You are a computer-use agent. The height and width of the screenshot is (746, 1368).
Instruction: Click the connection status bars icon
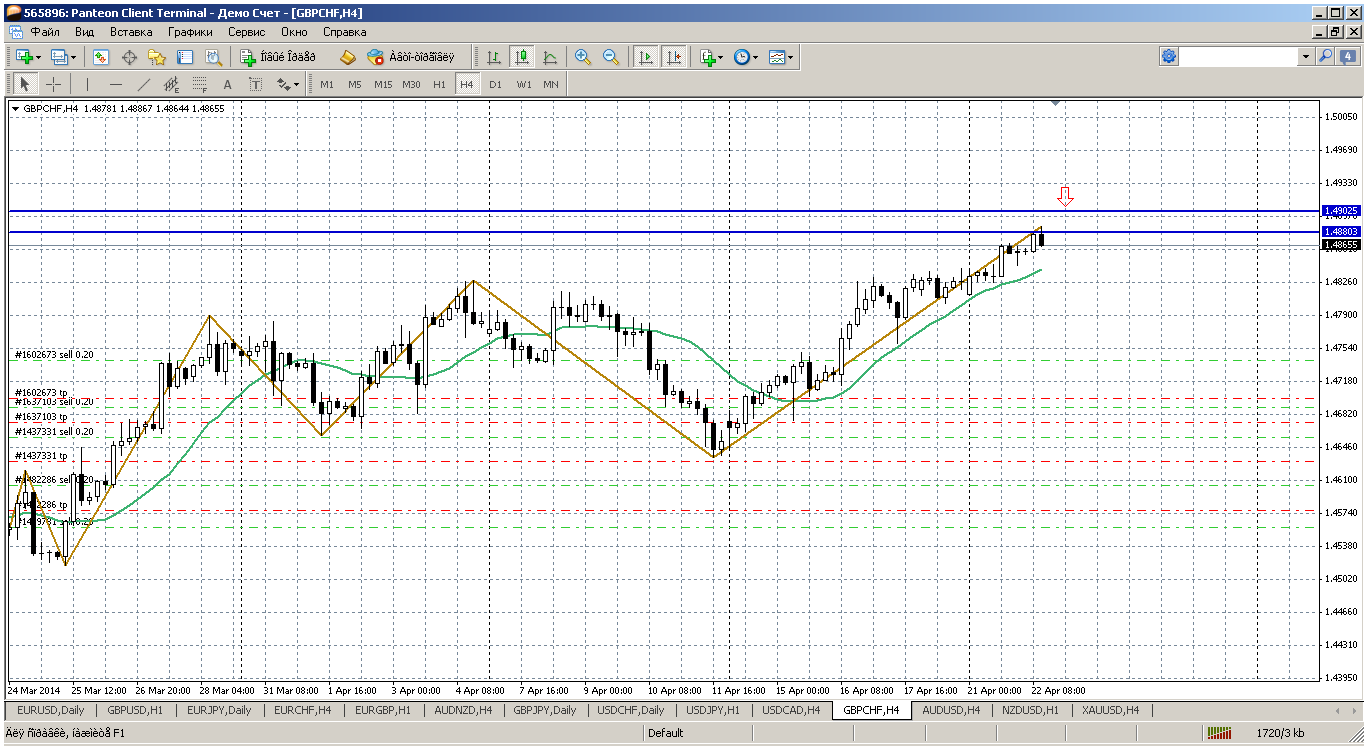pyautogui.click(x=1217, y=733)
